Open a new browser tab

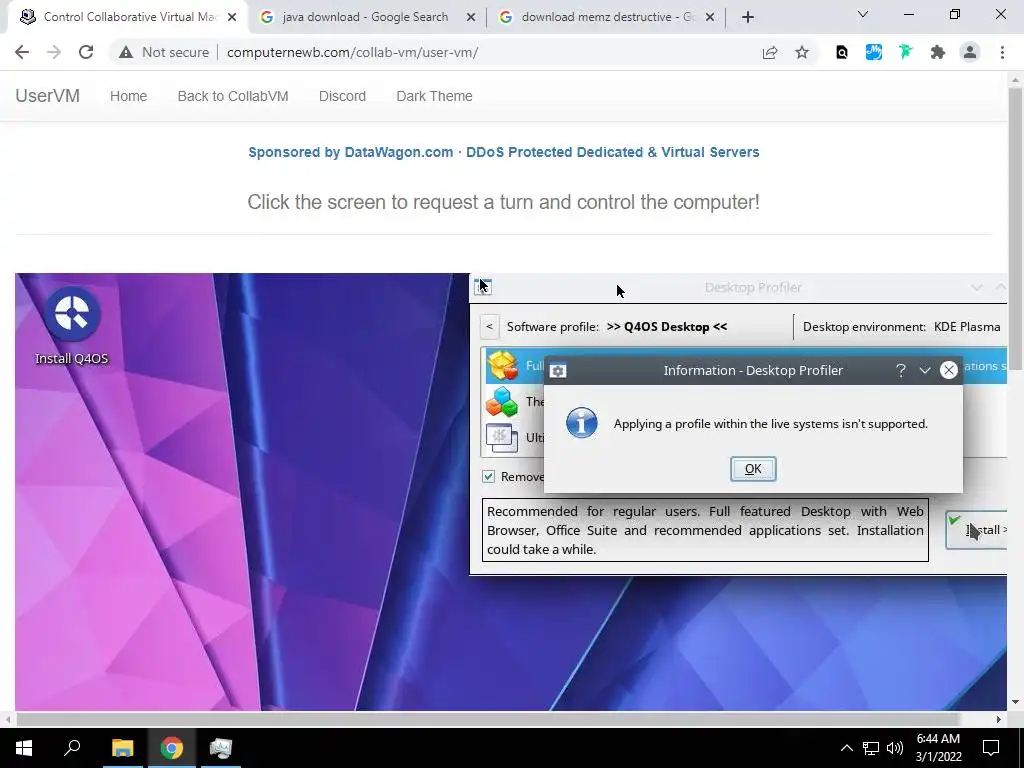coord(748,17)
